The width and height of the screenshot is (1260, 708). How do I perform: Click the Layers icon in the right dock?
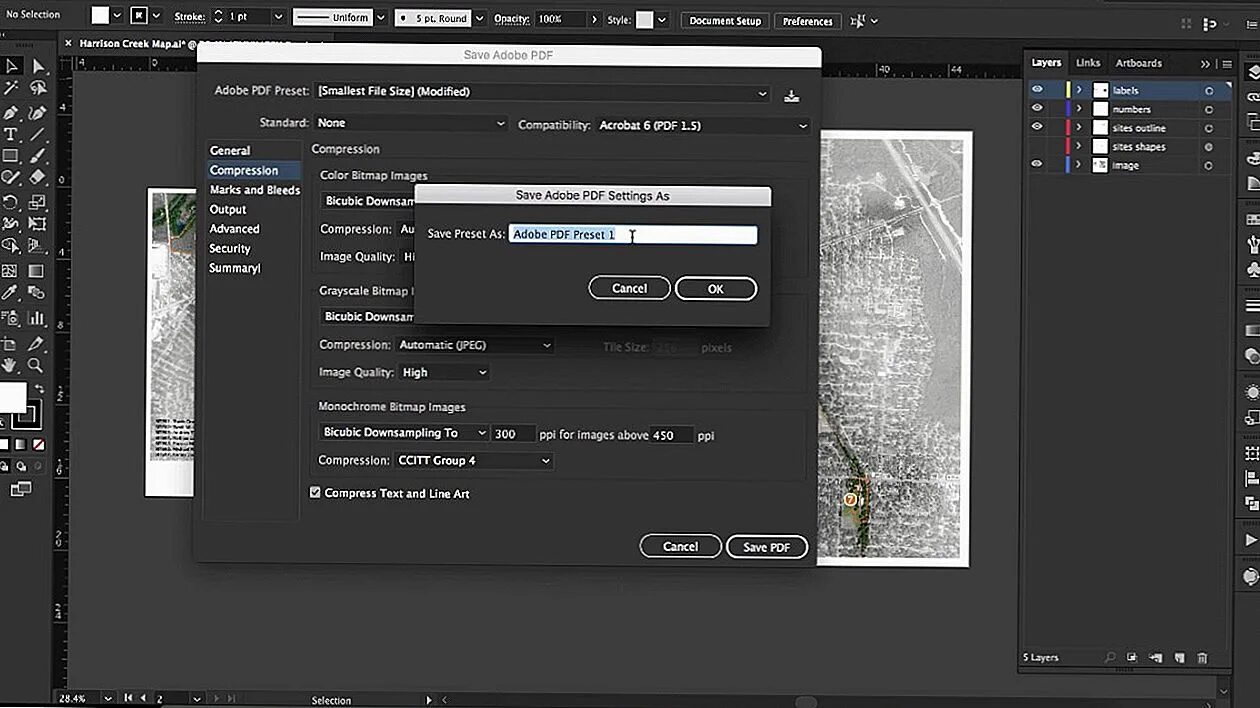pyautogui.click(x=1252, y=71)
